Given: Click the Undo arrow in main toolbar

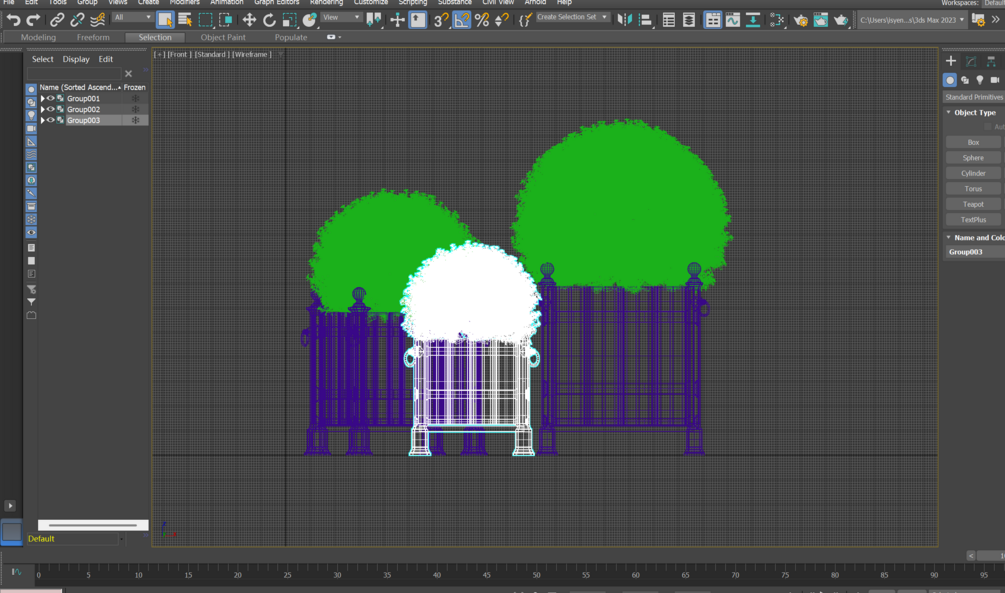Looking at the screenshot, I should 13,20.
